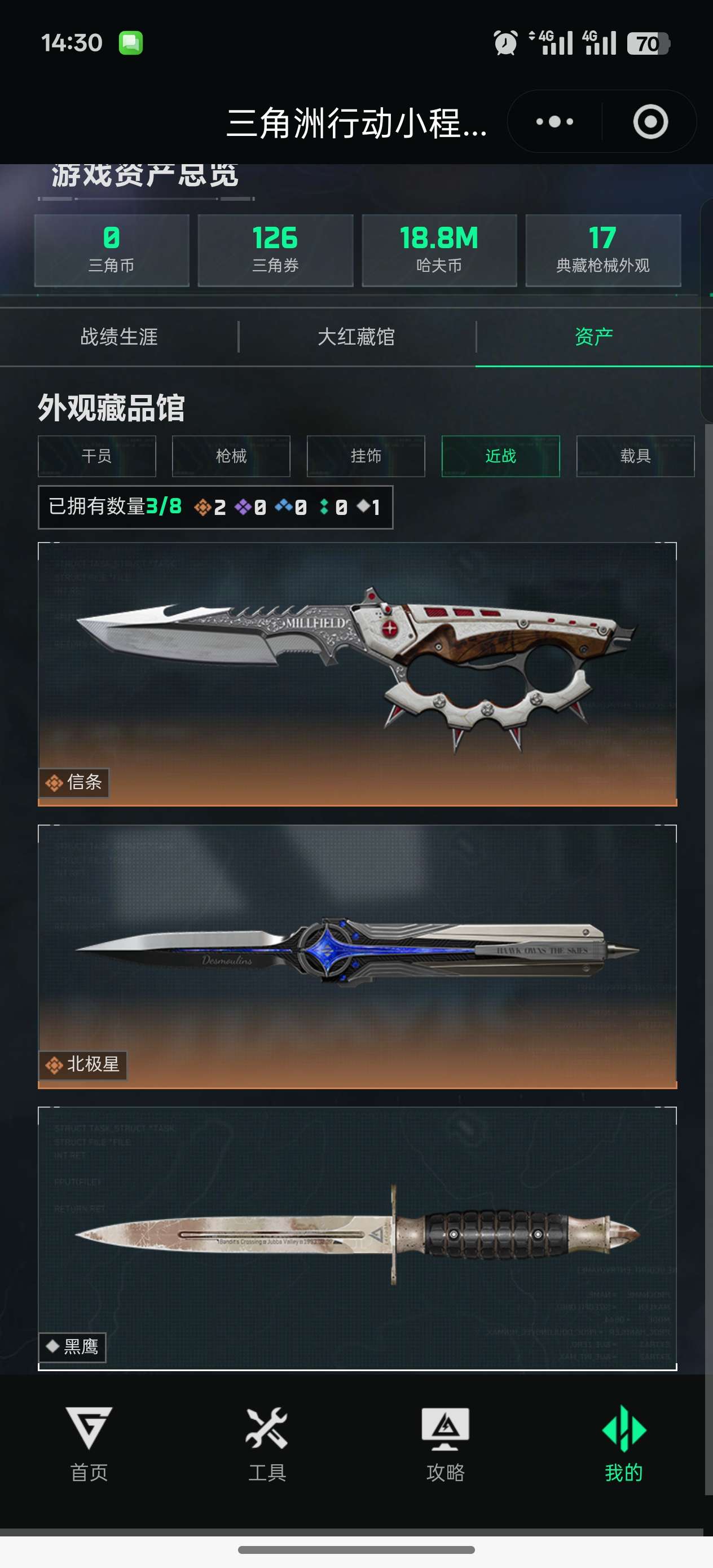Filter by 干员 category

pyautogui.click(x=97, y=456)
